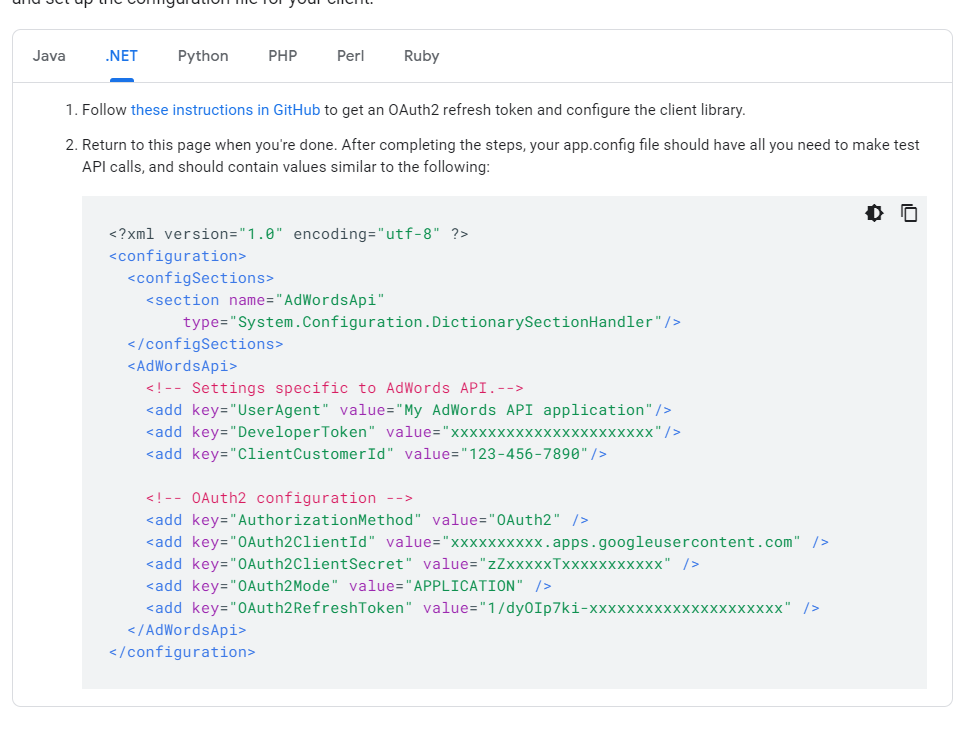The image size is (980, 739).
Task: Open the Python tab
Action: [203, 56]
